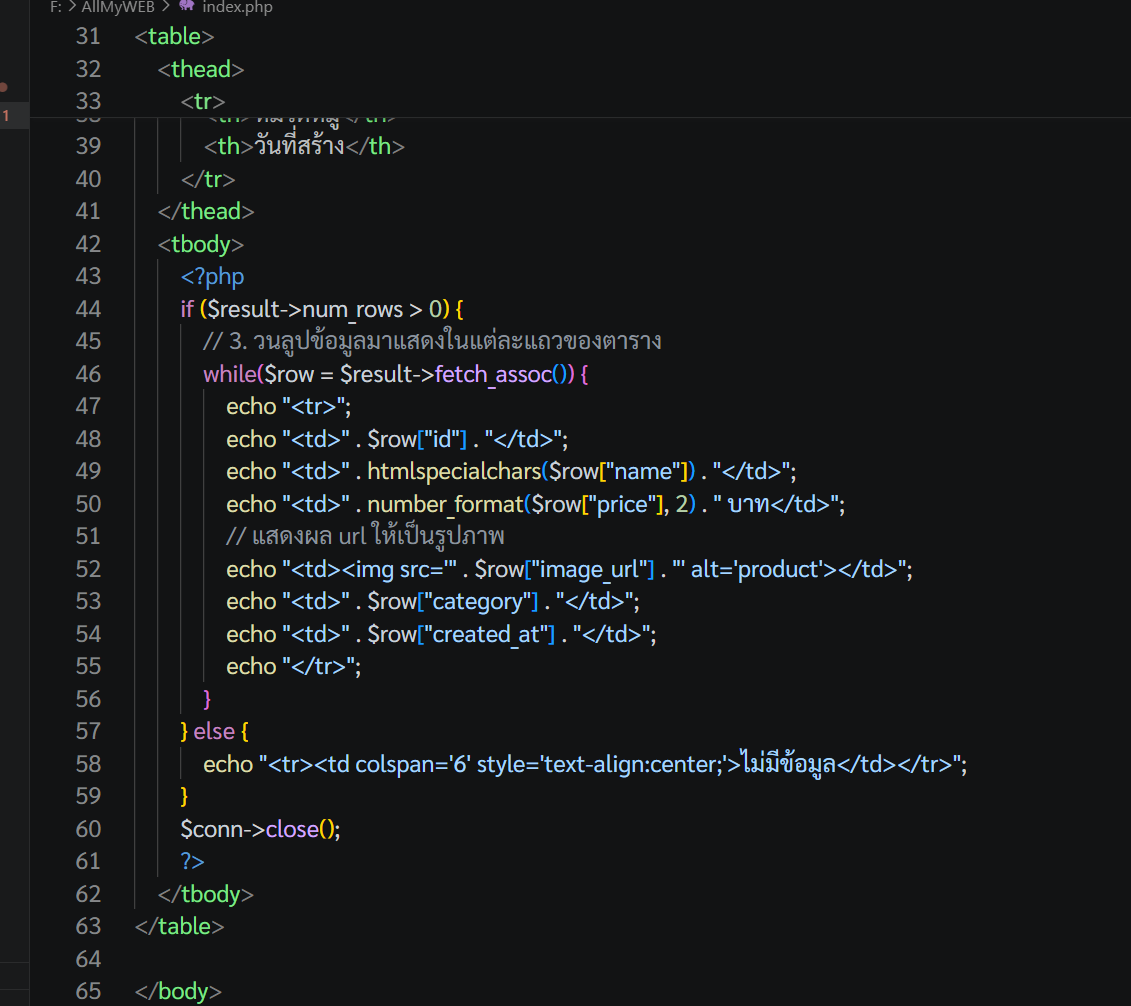The image size is (1131, 1006).
Task: Click the echo $row["id"] line
Action: coord(397,439)
